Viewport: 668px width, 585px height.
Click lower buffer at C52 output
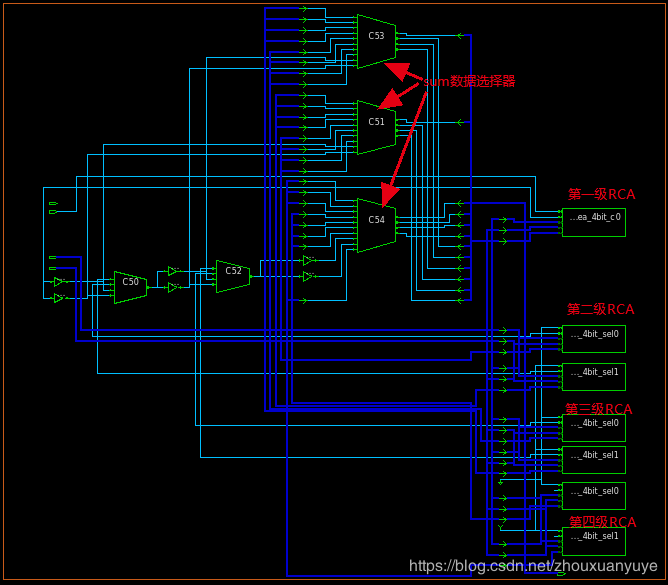click(308, 277)
